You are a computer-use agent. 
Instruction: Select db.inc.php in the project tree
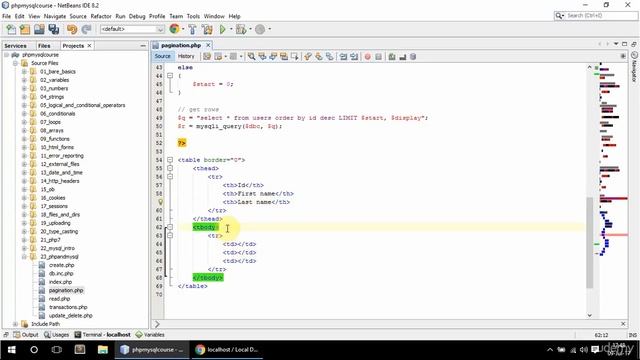coord(61,274)
